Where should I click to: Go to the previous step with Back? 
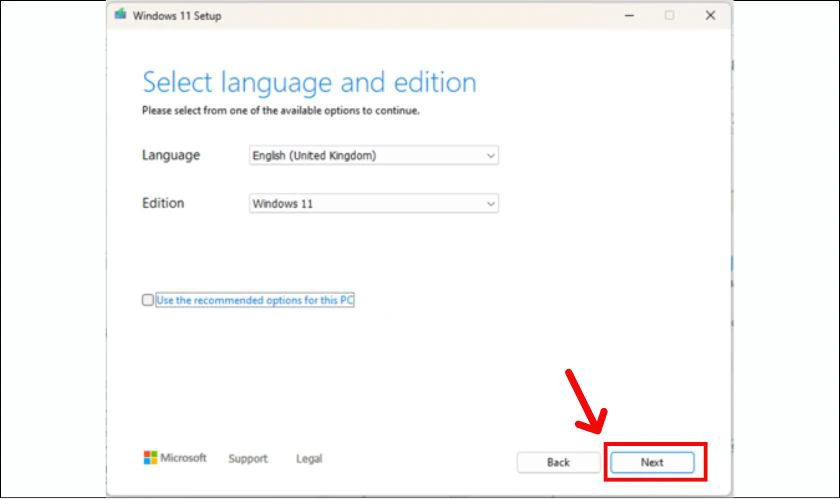pos(558,462)
